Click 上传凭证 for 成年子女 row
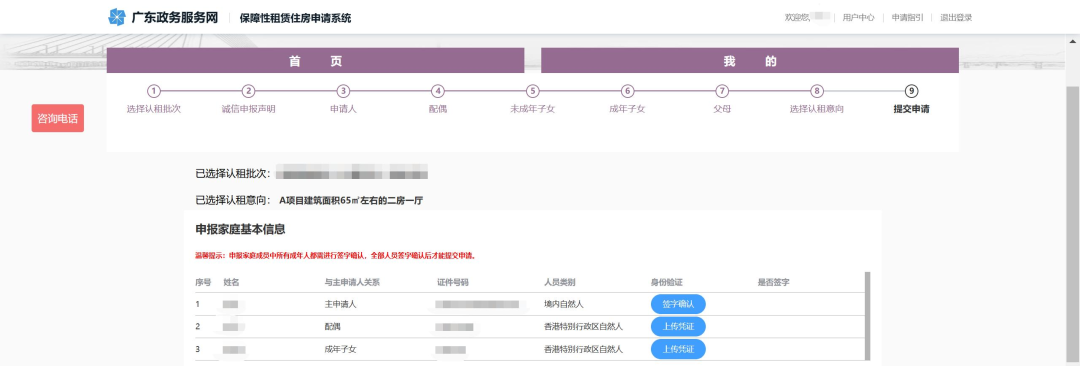The height and width of the screenshot is (366, 1080). click(x=678, y=349)
